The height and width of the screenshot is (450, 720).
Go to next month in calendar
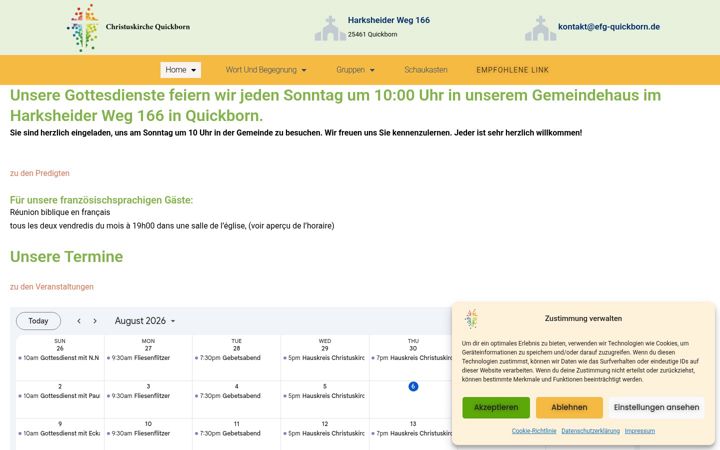coord(95,321)
